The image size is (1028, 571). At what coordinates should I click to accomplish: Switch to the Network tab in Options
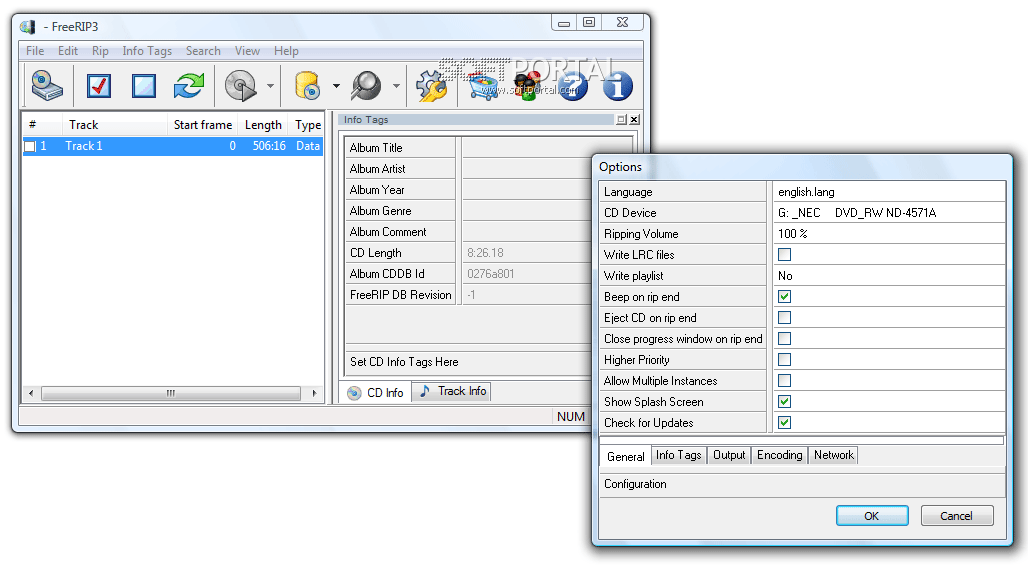coord(834,455)
